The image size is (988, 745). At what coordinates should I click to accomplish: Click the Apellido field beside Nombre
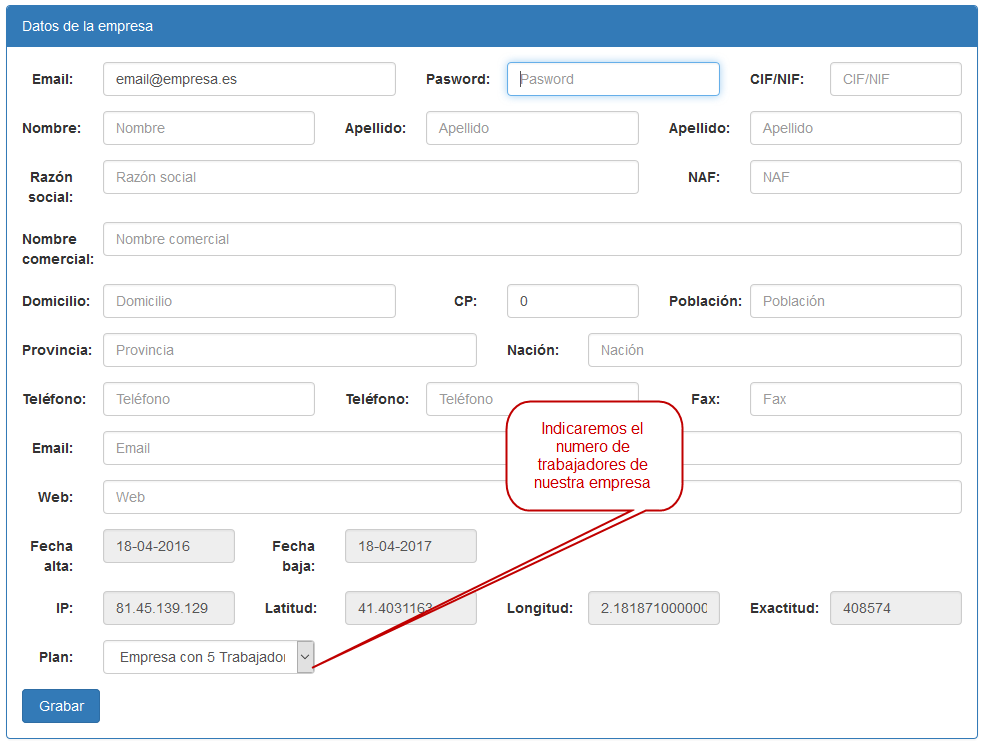point(531,128)
